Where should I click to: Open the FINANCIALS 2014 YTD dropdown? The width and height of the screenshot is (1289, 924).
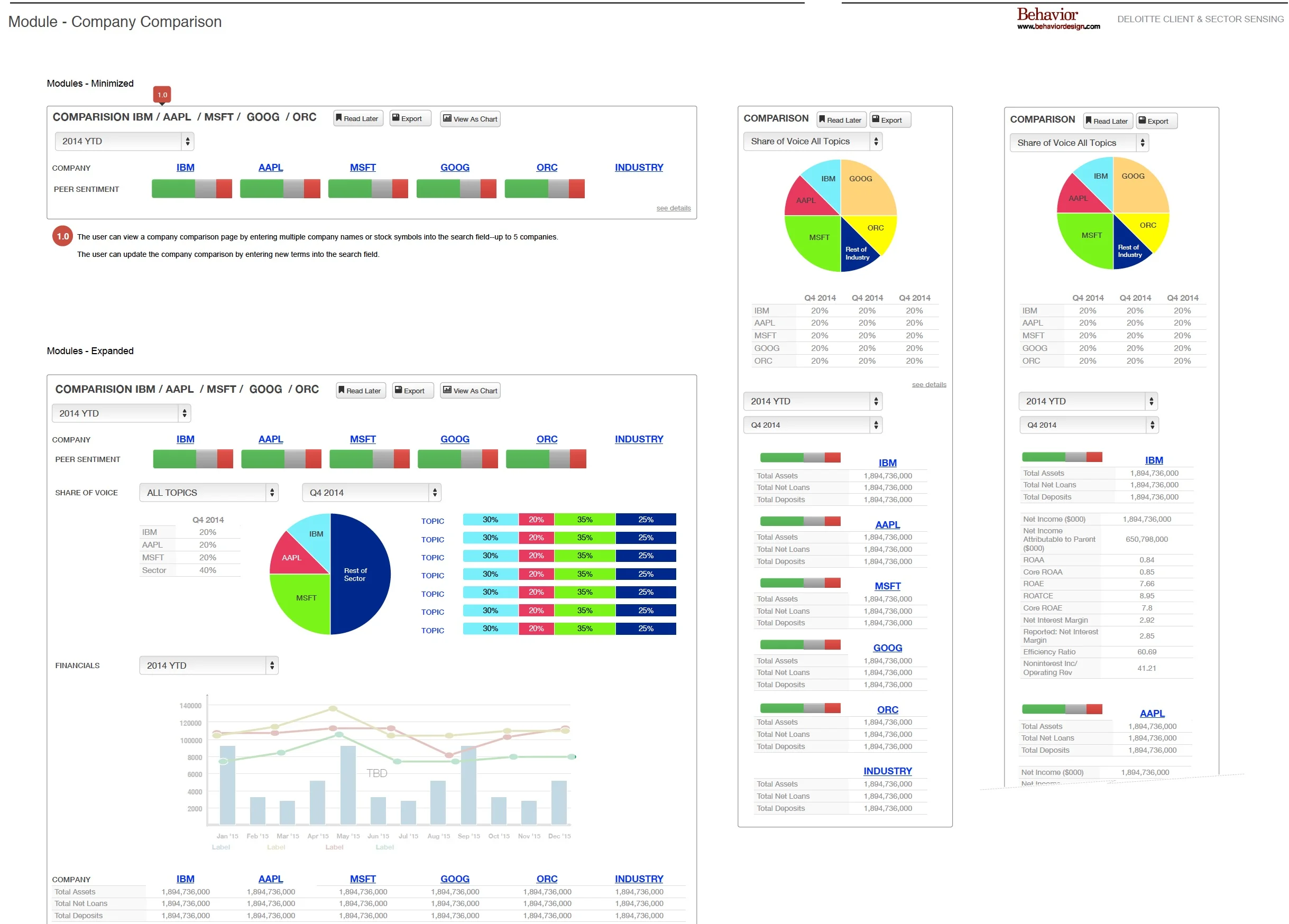pyautogui.click(x=209, y=666)
